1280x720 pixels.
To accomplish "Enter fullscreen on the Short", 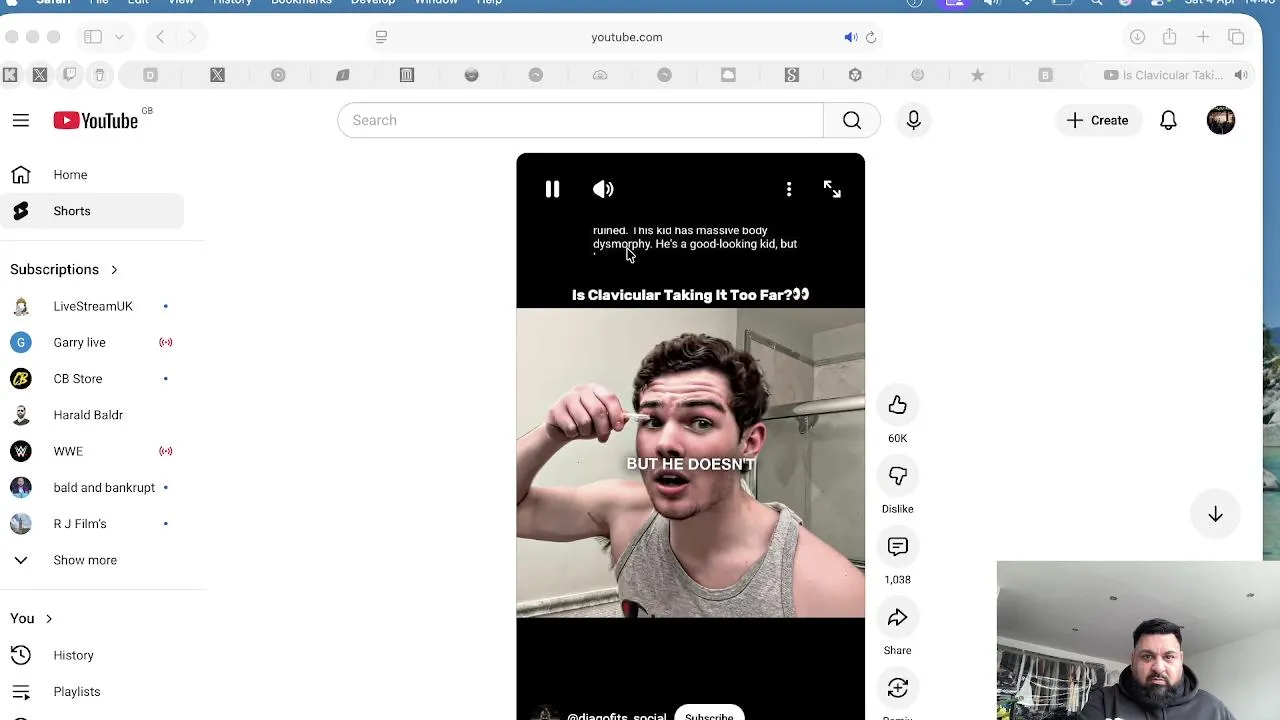I will pos(832,189).
